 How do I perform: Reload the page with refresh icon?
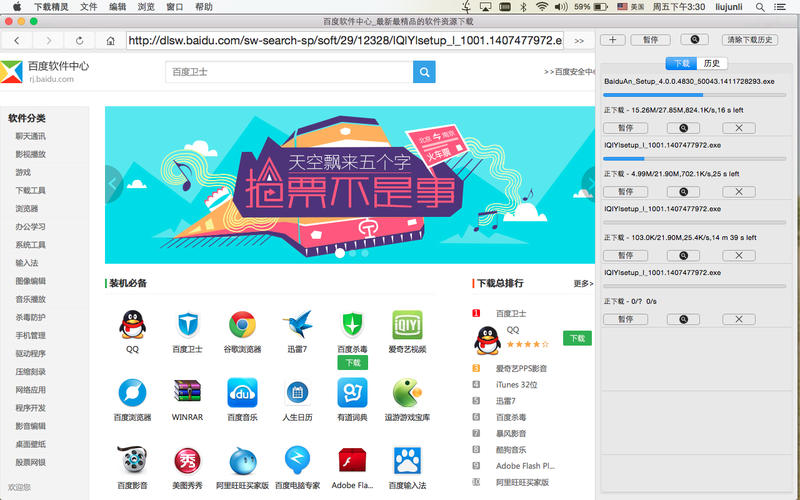point(80,40)
